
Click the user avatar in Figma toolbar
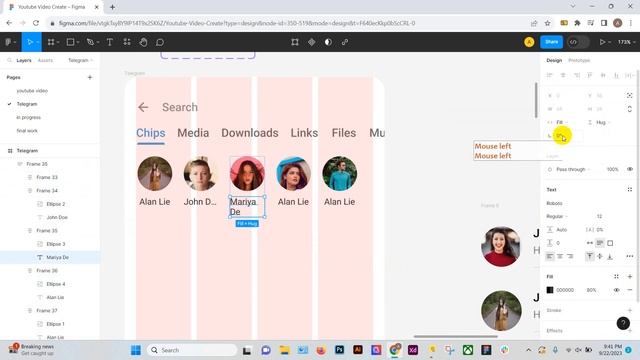[x=529, y=42]
